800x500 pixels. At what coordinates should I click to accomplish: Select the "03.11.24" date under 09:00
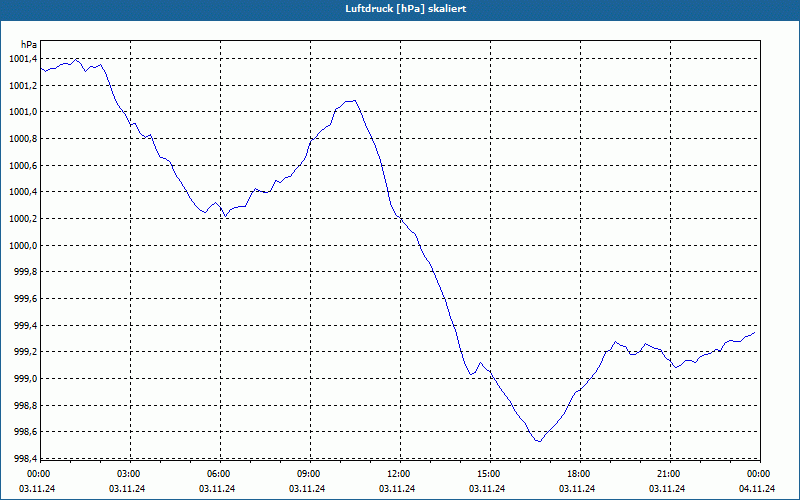pos(307,489)
